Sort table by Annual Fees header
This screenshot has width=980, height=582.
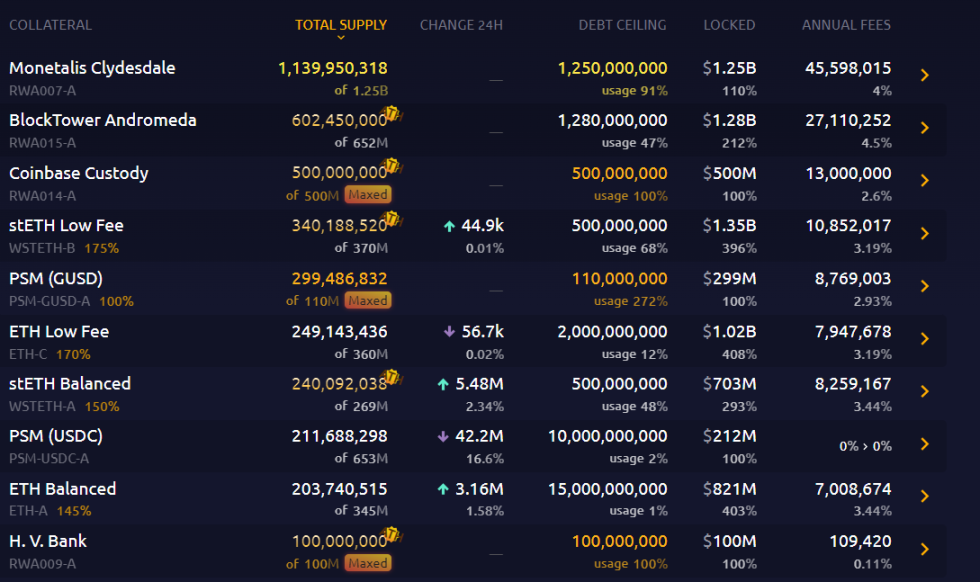coord(846,25)
